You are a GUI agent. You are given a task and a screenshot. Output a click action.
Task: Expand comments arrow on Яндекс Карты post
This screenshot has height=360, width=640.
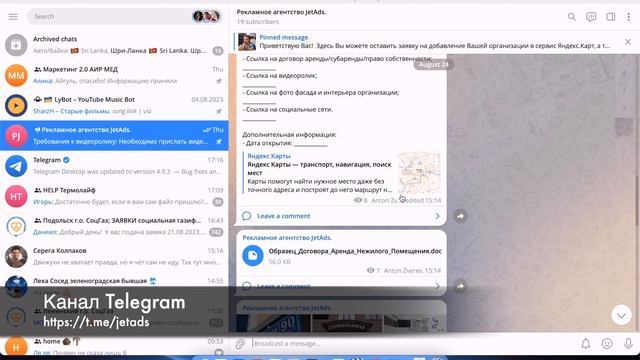(437, 216)
